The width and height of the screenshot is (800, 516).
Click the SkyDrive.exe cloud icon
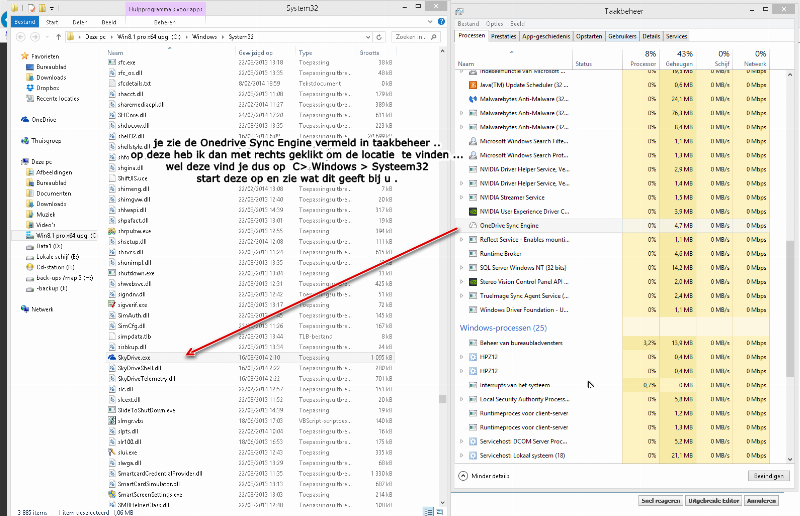[112, 358]
